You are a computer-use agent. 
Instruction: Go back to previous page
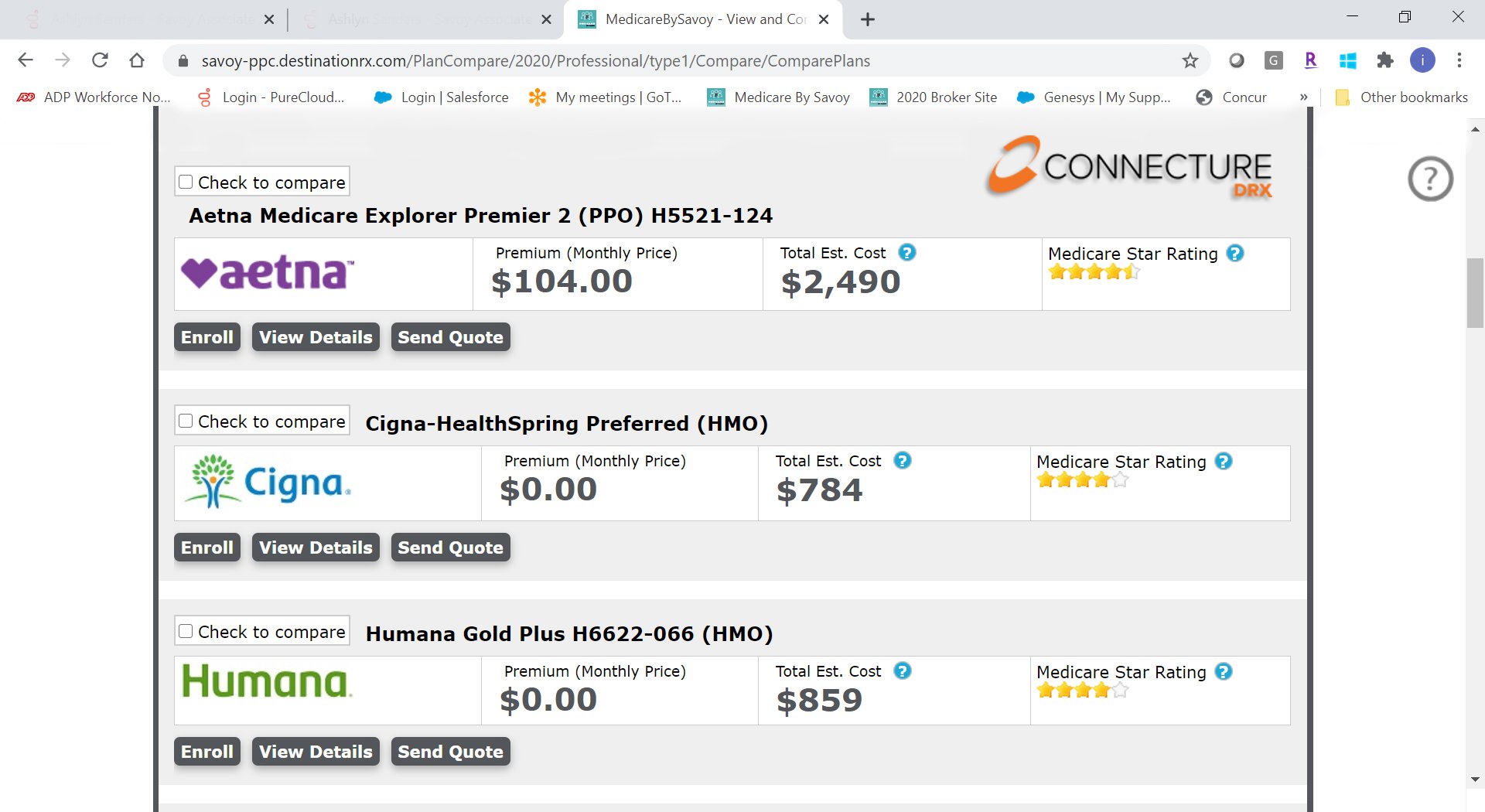click(26, 60)
